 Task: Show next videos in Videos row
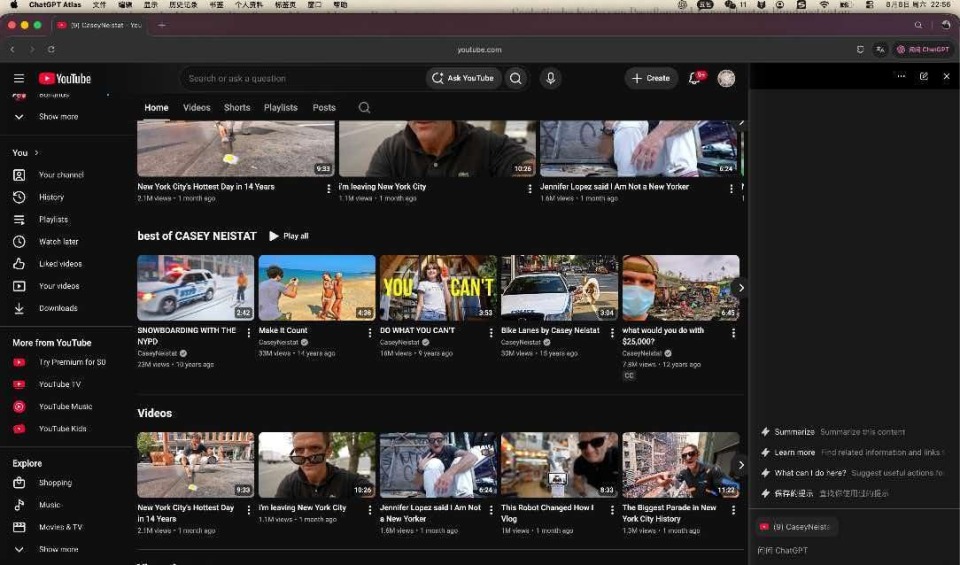[x=741, y=465]
